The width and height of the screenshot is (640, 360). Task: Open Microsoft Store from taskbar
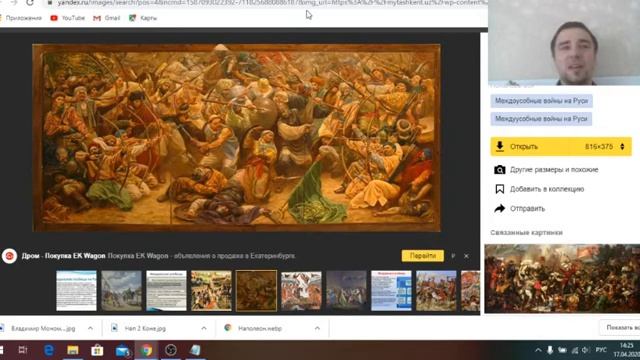tap(97, 350)
